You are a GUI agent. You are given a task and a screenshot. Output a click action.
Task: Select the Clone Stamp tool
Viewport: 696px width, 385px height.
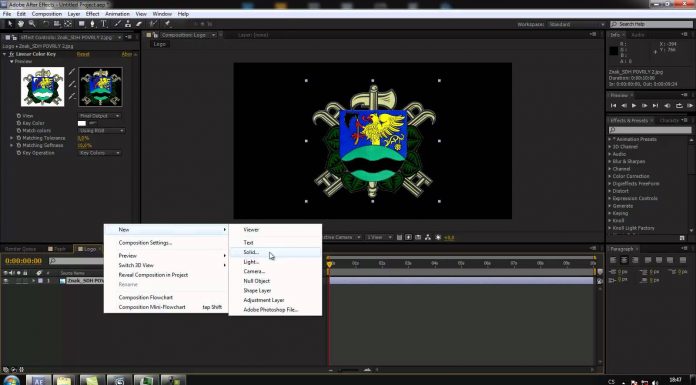pyautogui.click(x=128, y=24)
